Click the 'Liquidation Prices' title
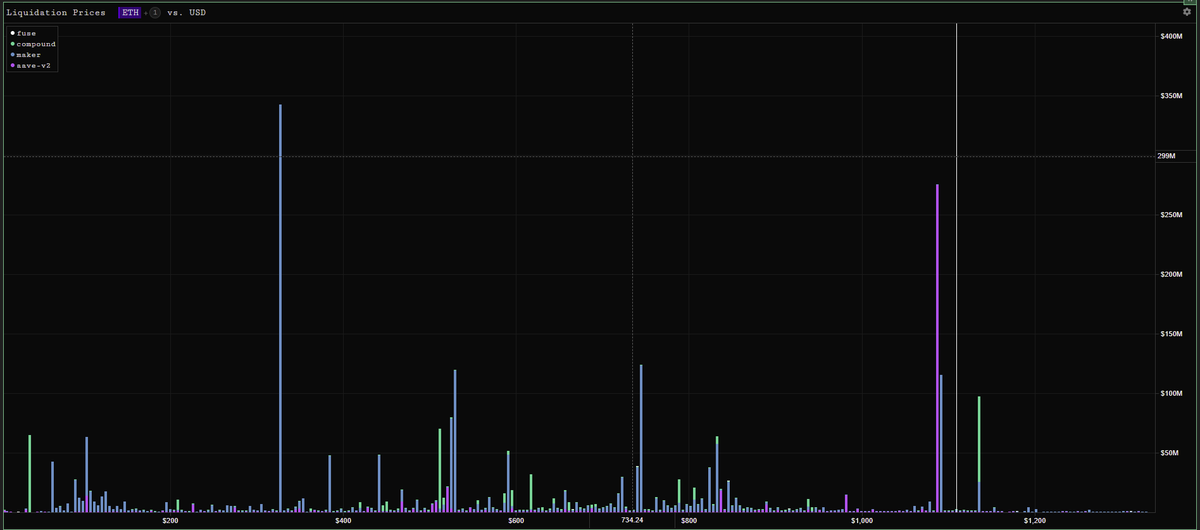This screenshot has height=530, width=1200. coord(56,12)
